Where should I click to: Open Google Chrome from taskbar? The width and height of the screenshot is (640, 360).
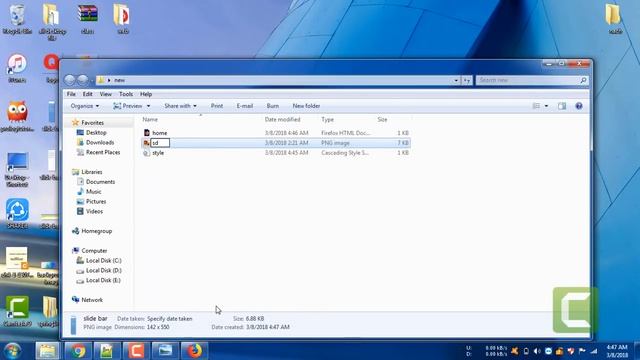(x=78, y=351)
